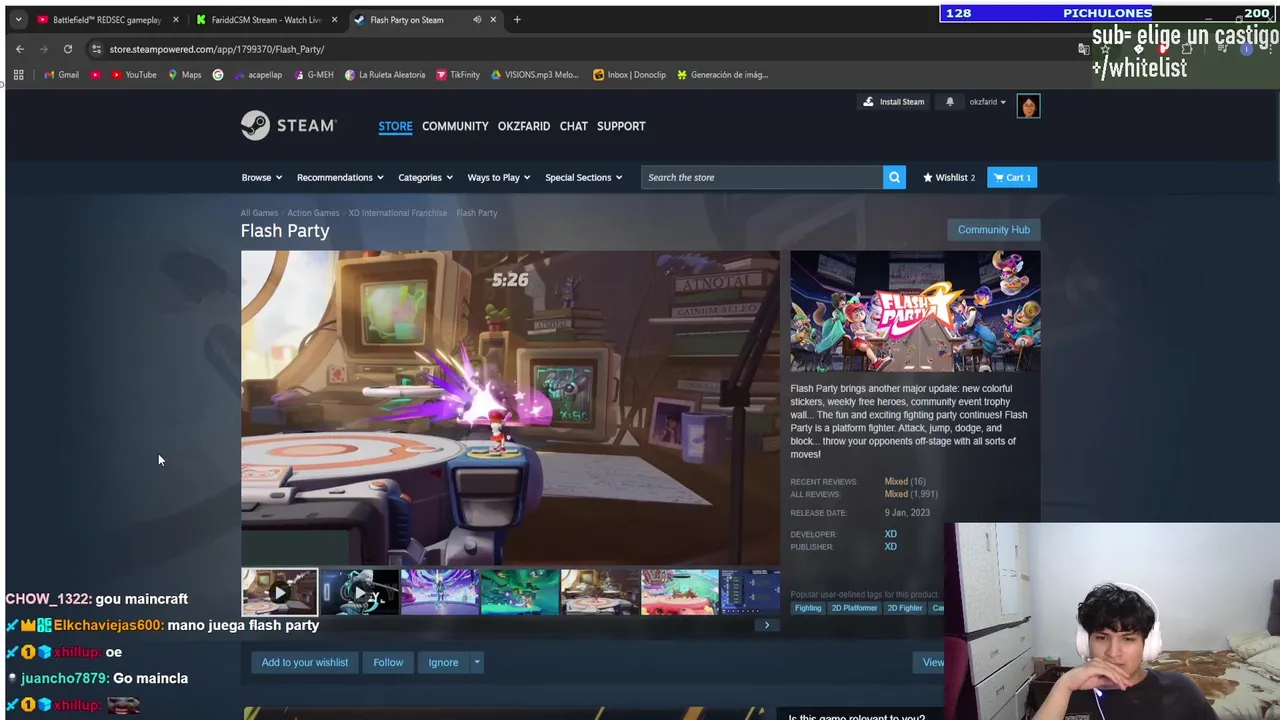Screen dimensions: 1280x720
Task: Open OKZFARID profile menu
Action: tap(524, 126)
